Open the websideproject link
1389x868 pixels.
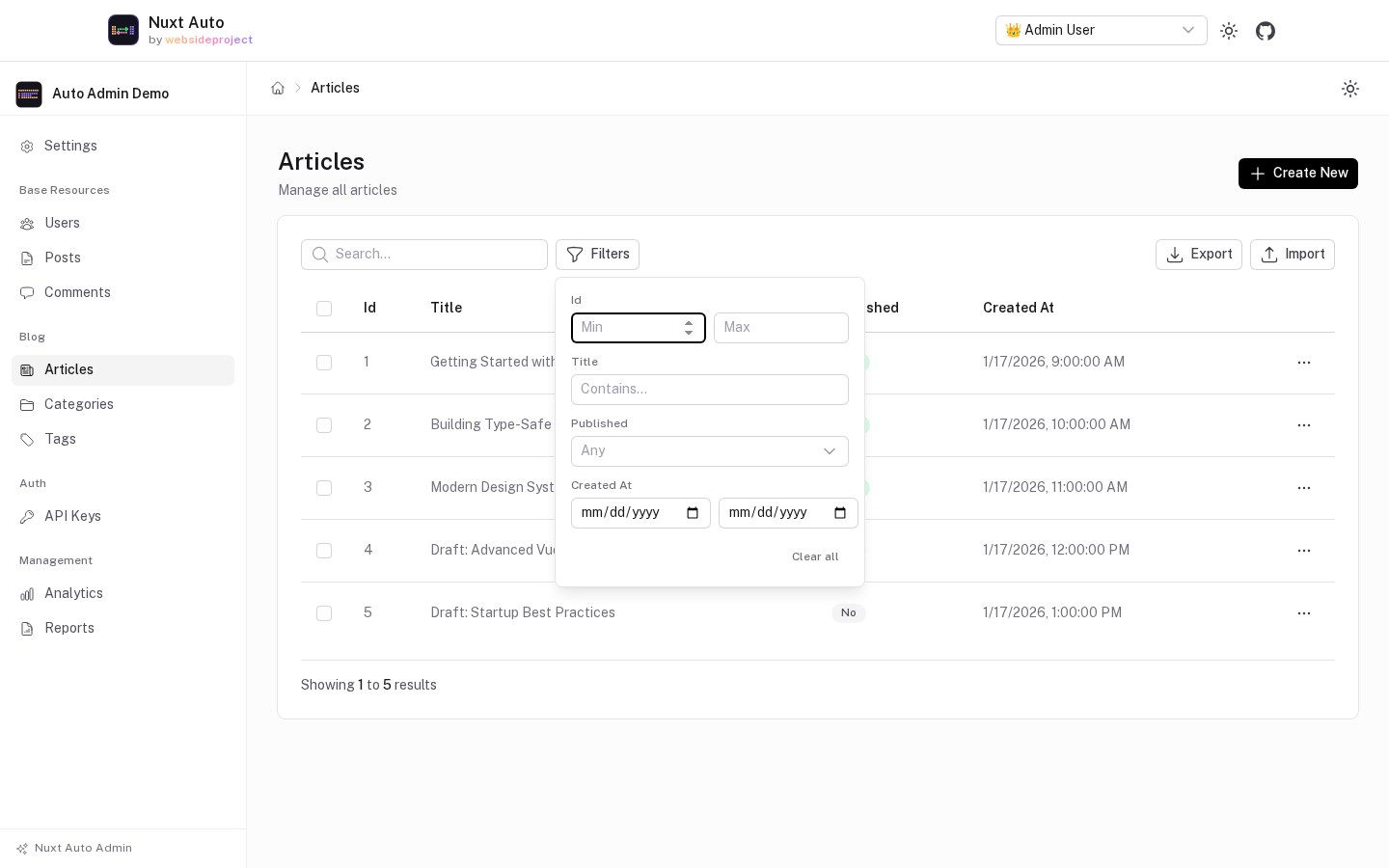pyautogui.click(x=208, y=40)
